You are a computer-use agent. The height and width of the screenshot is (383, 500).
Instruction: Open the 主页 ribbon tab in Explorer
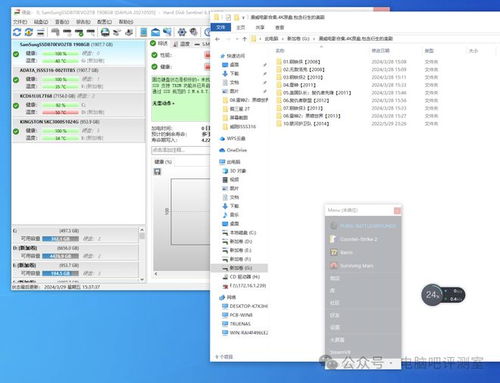point(241,27)
